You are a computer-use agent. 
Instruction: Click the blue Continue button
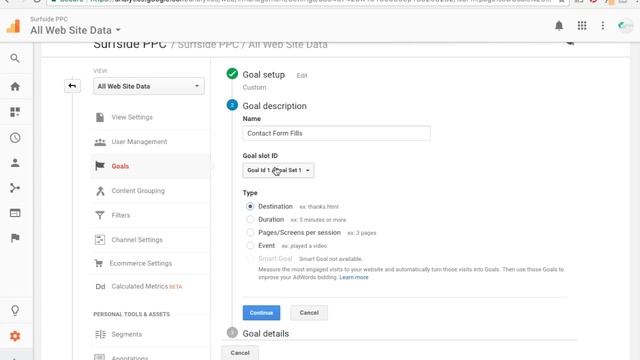(x=261, y=313)
